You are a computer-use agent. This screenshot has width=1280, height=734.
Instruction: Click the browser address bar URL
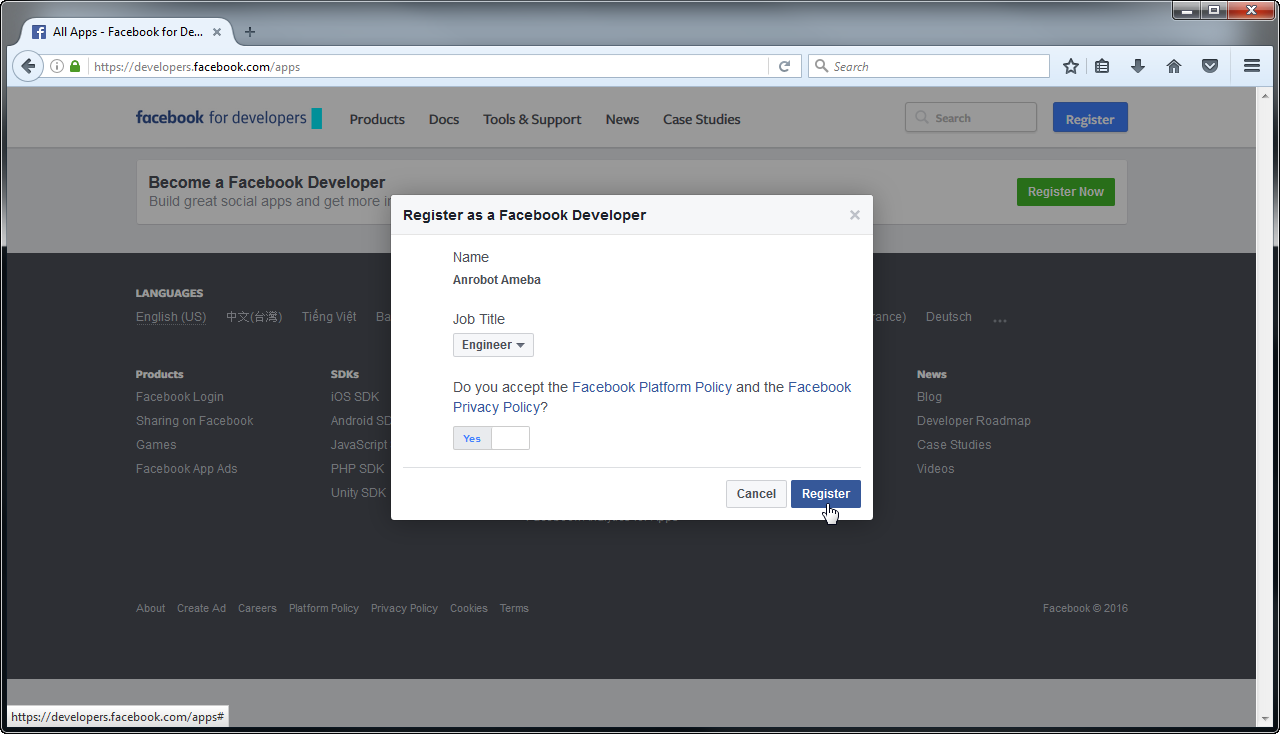point(428,67)
